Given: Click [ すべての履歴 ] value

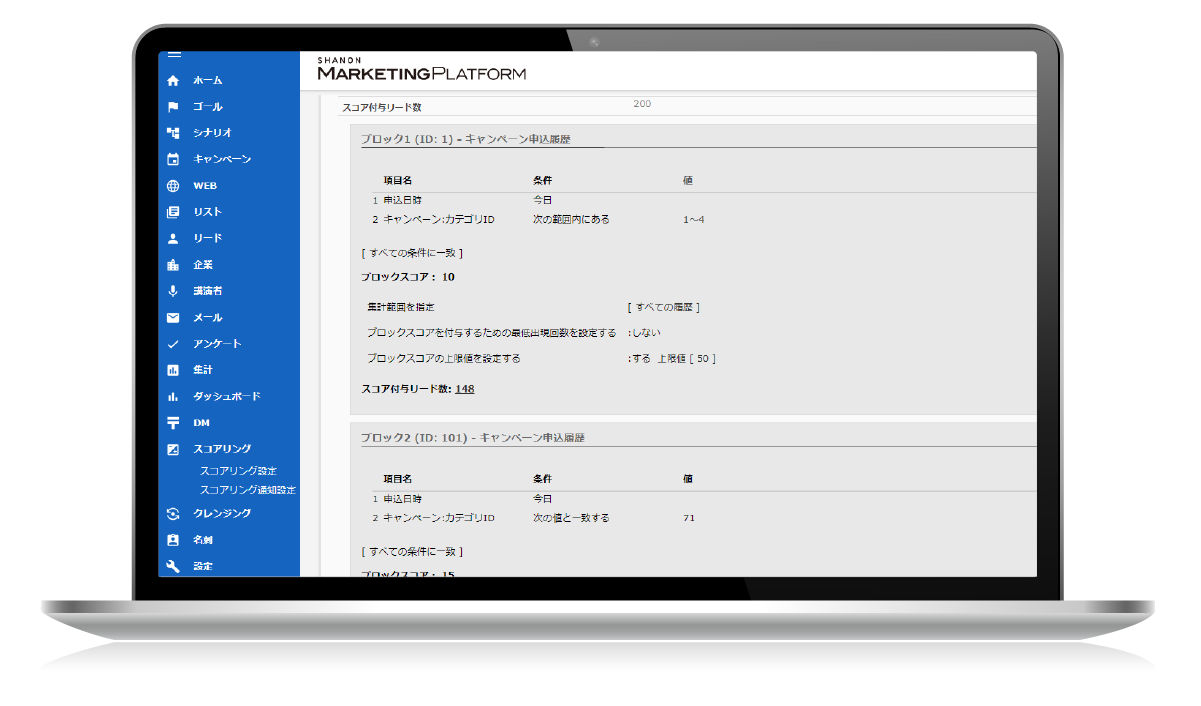Looking at the screenshot, I should [x=663, y=308].
